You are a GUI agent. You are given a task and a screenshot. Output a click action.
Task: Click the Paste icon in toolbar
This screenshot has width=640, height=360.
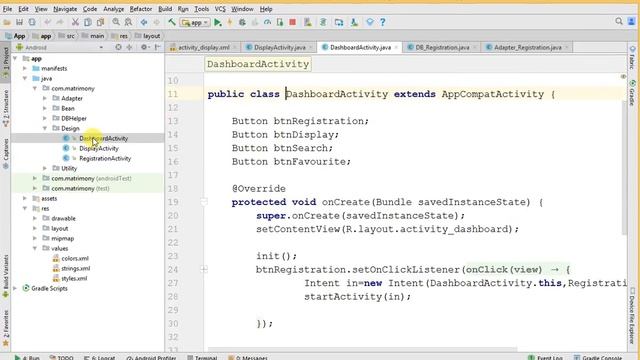pyautogui.click(x=100, y=22)
